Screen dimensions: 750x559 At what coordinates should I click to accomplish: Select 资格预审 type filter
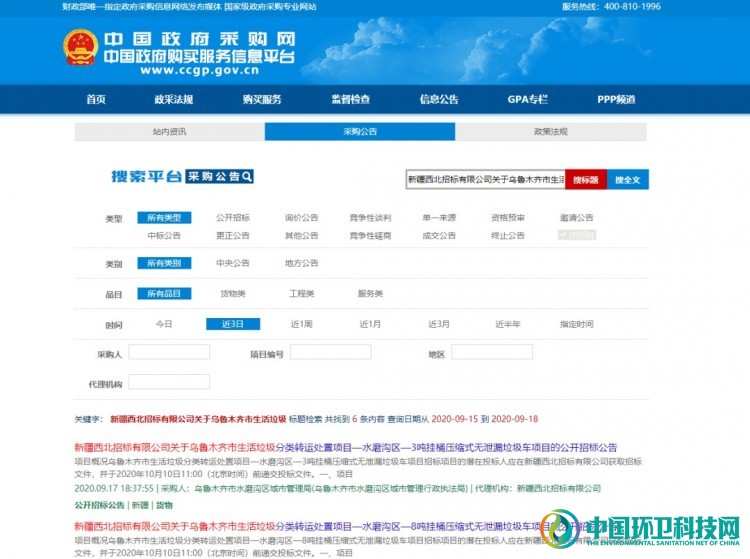click(507, 218)
